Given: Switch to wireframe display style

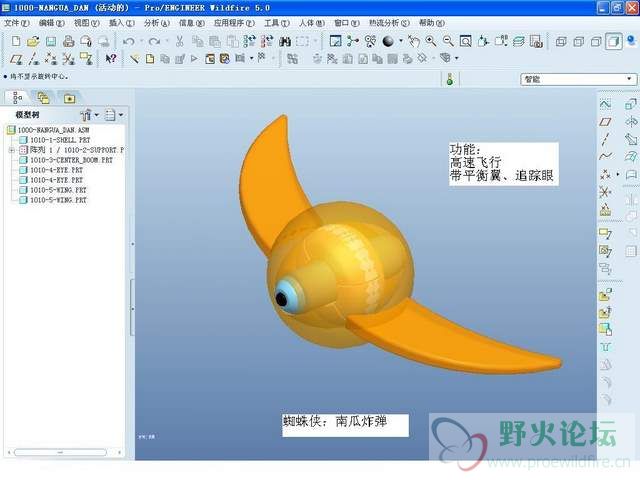Looking at the screenshot, I should coord(562,41).
